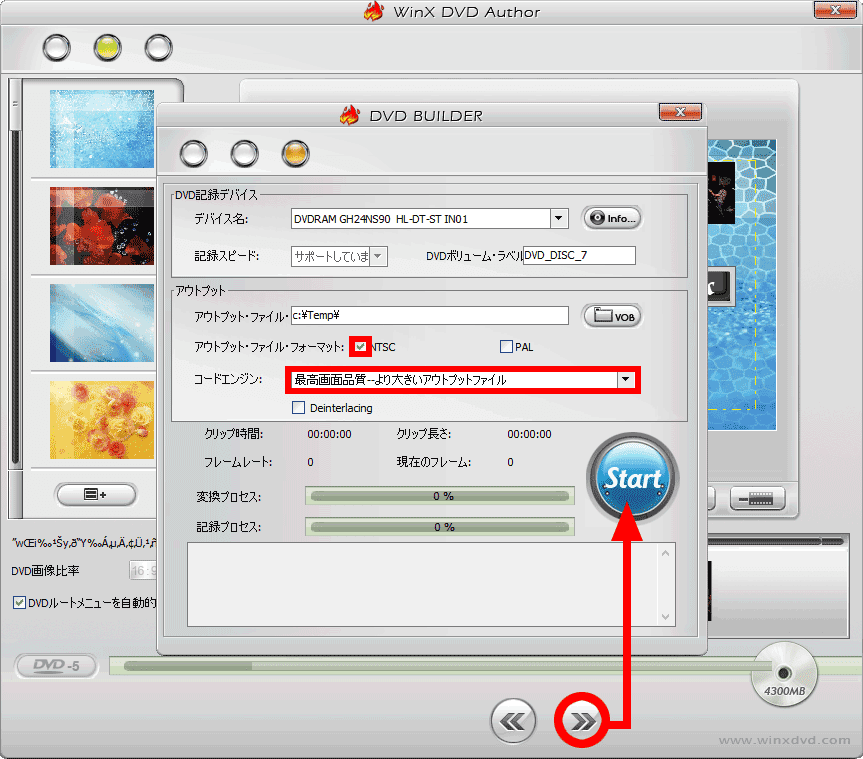The image size is (863, 759).
Task: Click the クリップ長さ value 00:00:00
Action: click(x=529, y=434)
